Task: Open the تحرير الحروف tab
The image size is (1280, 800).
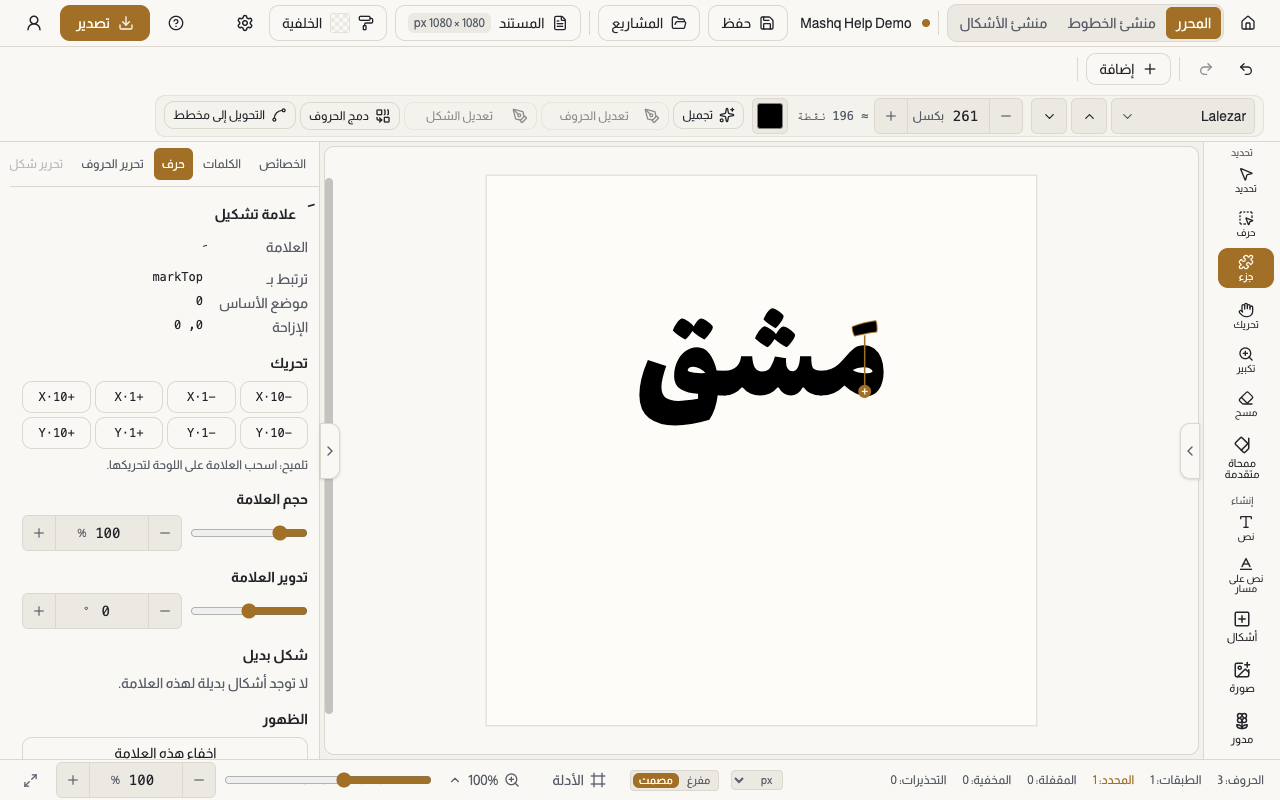Action: [x=113, y=164]
